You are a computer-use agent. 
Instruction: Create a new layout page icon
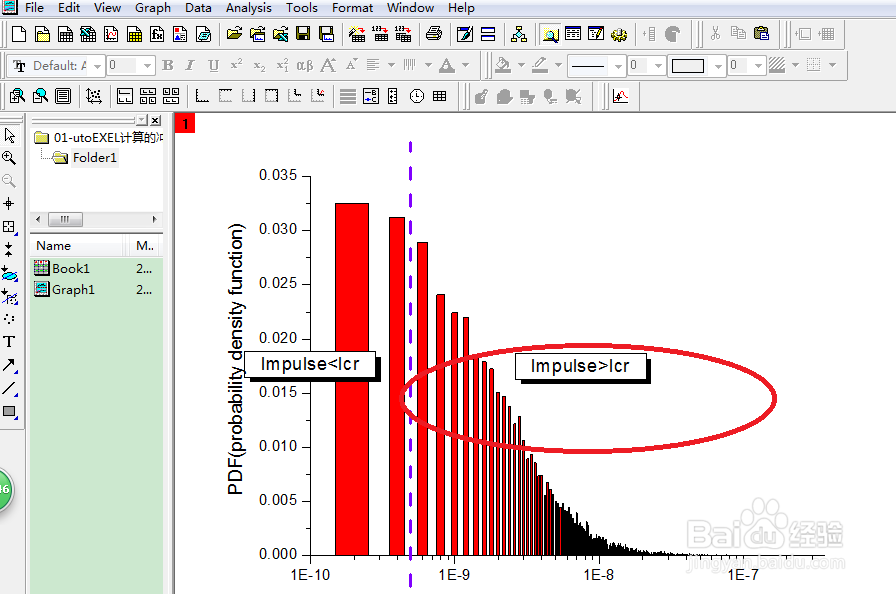pyautogui.click(x=180, y=34)
